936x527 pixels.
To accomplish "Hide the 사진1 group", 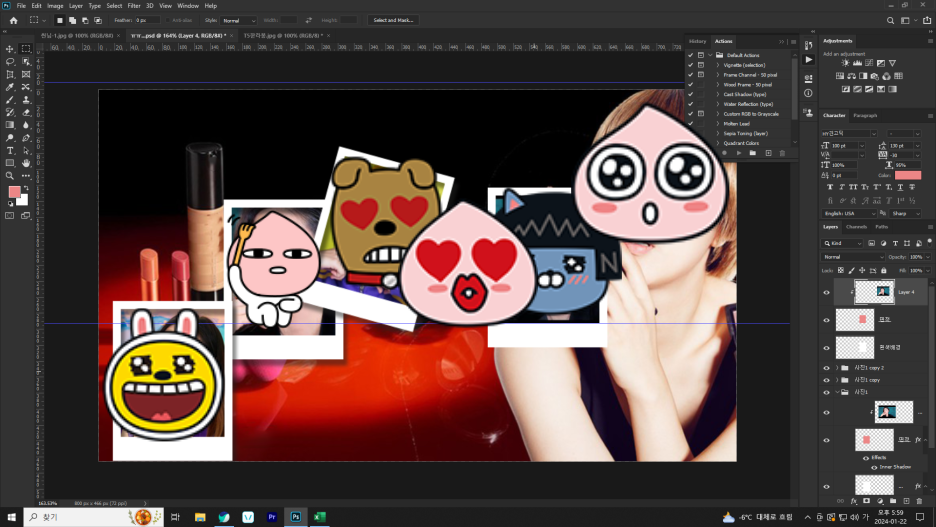I will pyautogui.click(x=827, y=392).
